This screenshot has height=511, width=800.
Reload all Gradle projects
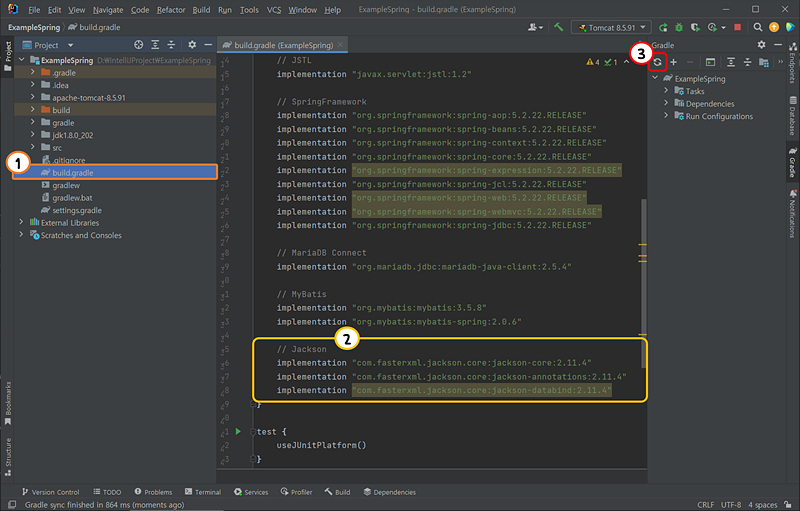click(657, 62)
